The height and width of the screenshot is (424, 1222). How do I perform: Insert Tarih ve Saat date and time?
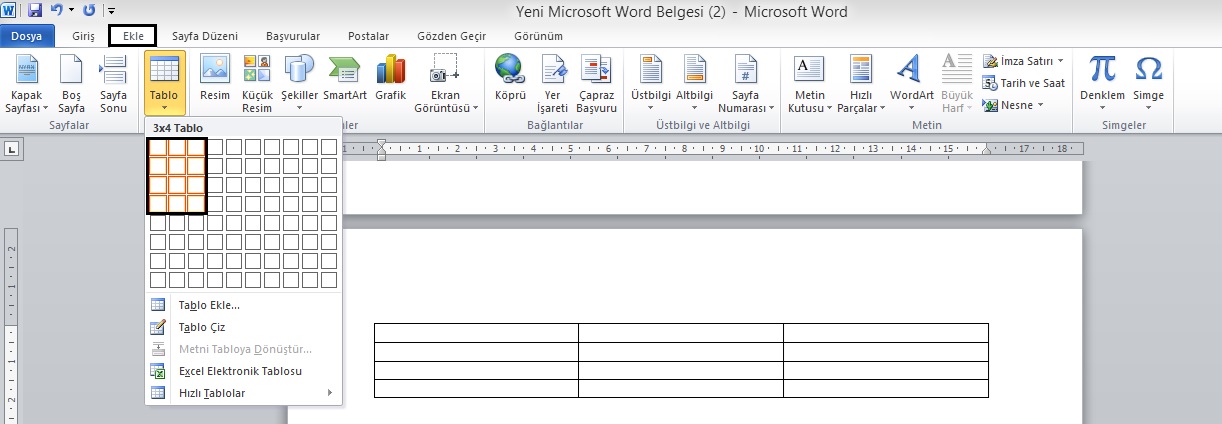pos(1024,83)
